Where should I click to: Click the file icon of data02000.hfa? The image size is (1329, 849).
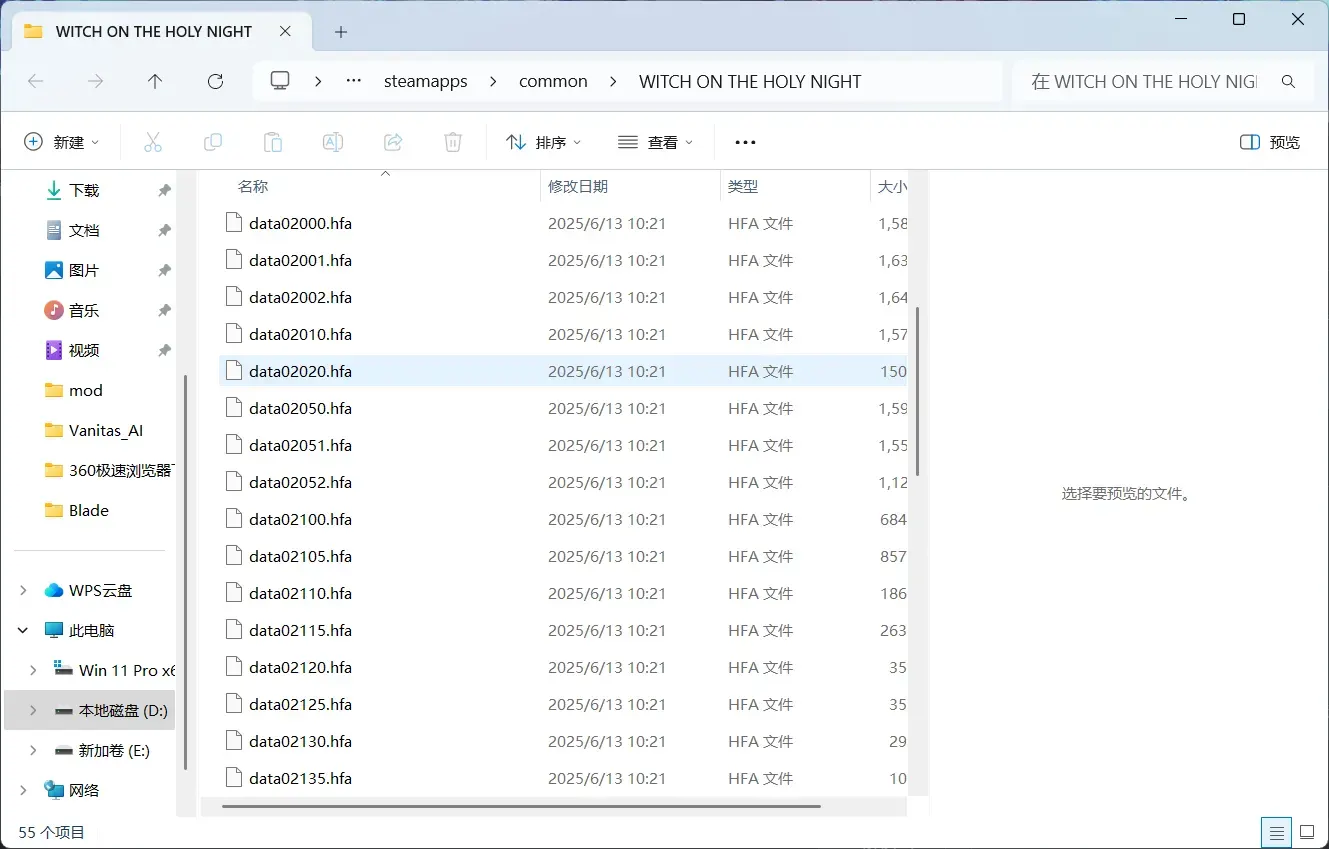[234, 223]
